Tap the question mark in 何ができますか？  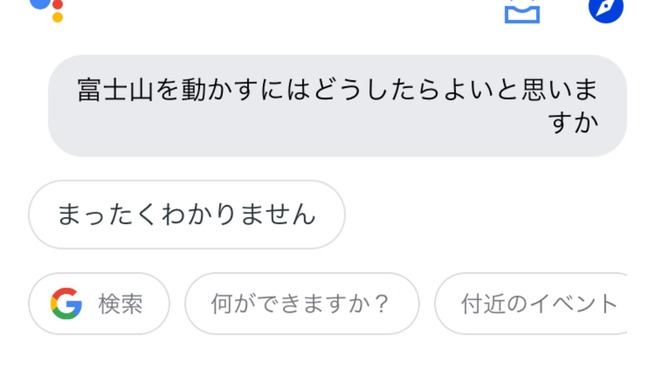coord(381,304)
